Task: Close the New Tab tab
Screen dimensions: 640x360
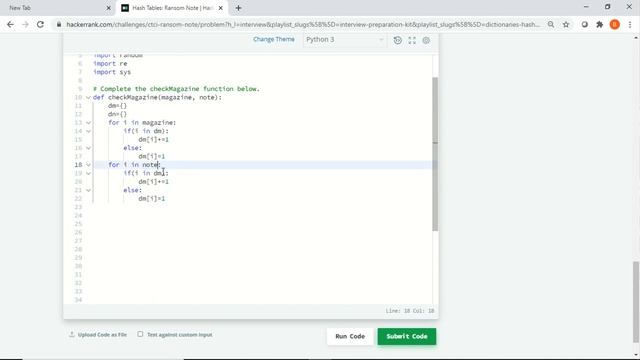Action: [x=108, y=8]
